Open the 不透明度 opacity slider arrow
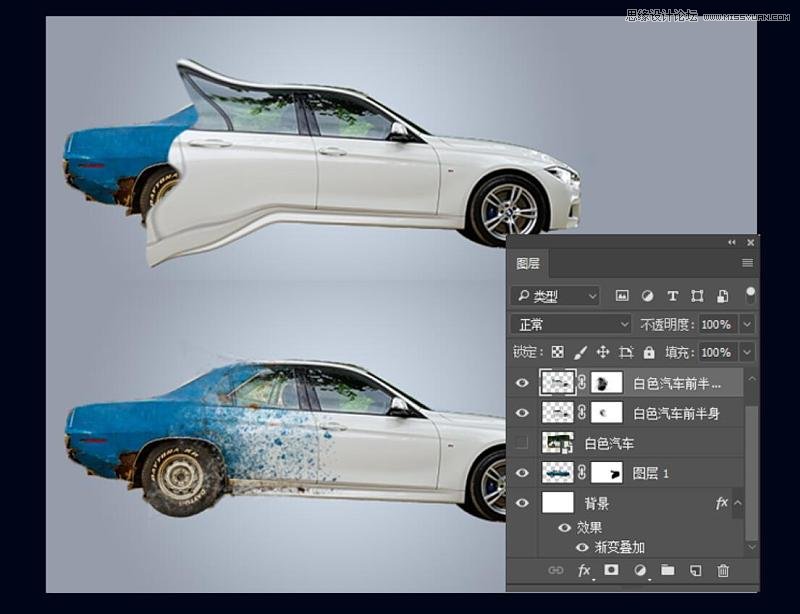The image size is (800, 614). [x=746, y=324]
